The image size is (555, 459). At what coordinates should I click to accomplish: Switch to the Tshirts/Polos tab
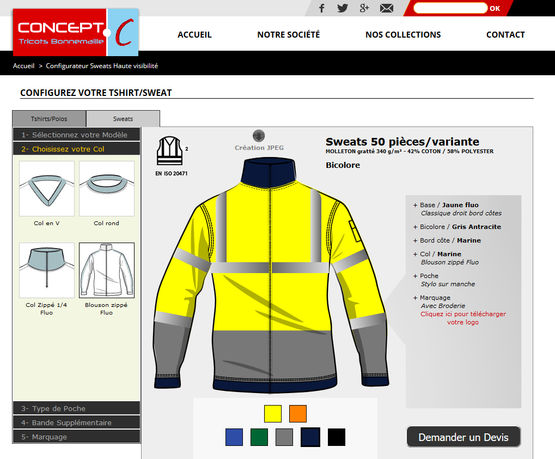coord(49,119)
